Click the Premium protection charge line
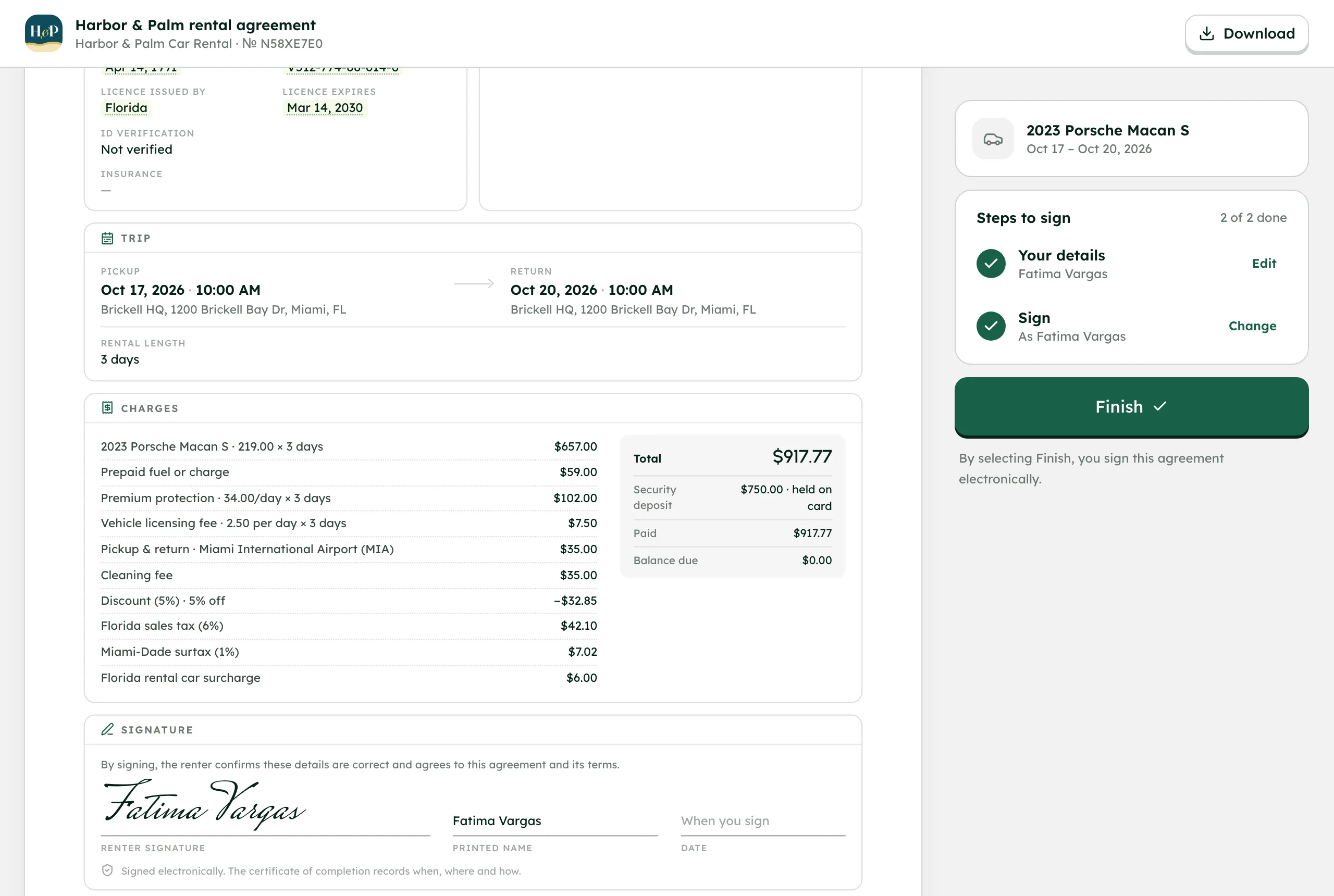This screenshot has width=1334, height=896. pos(349,497)
